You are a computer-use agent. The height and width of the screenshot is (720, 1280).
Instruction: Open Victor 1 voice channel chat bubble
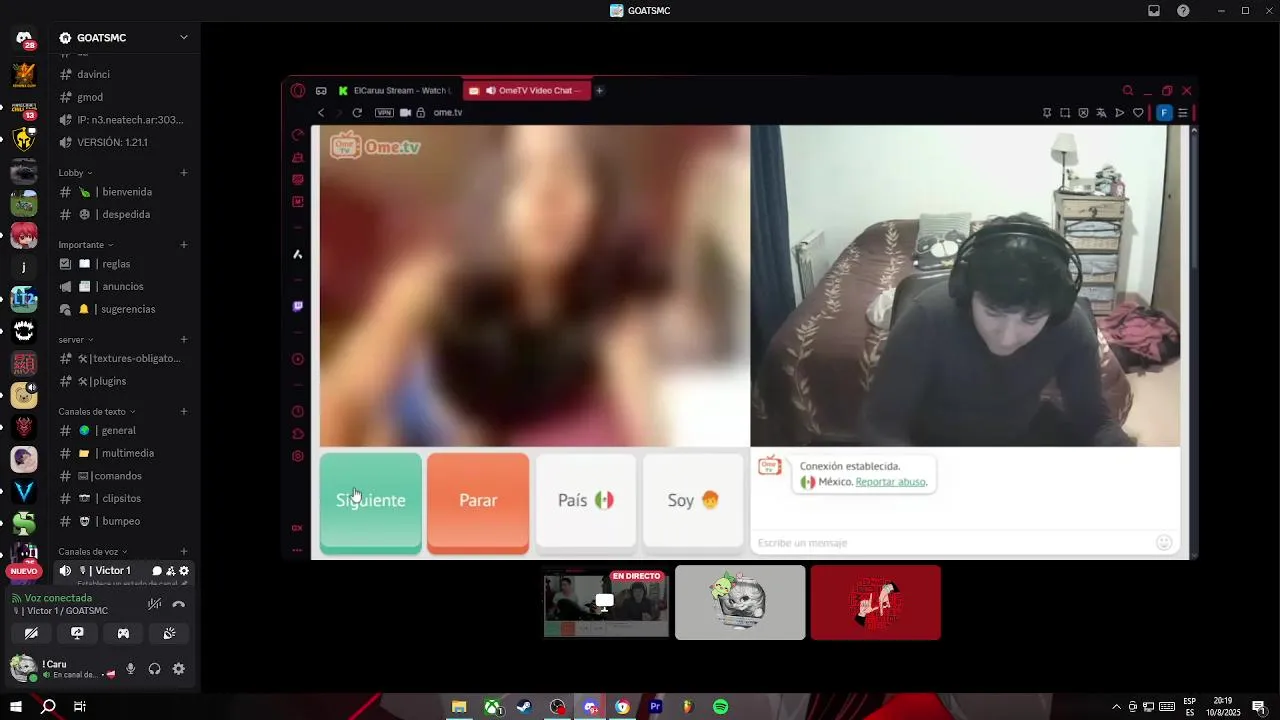point(157,571)
